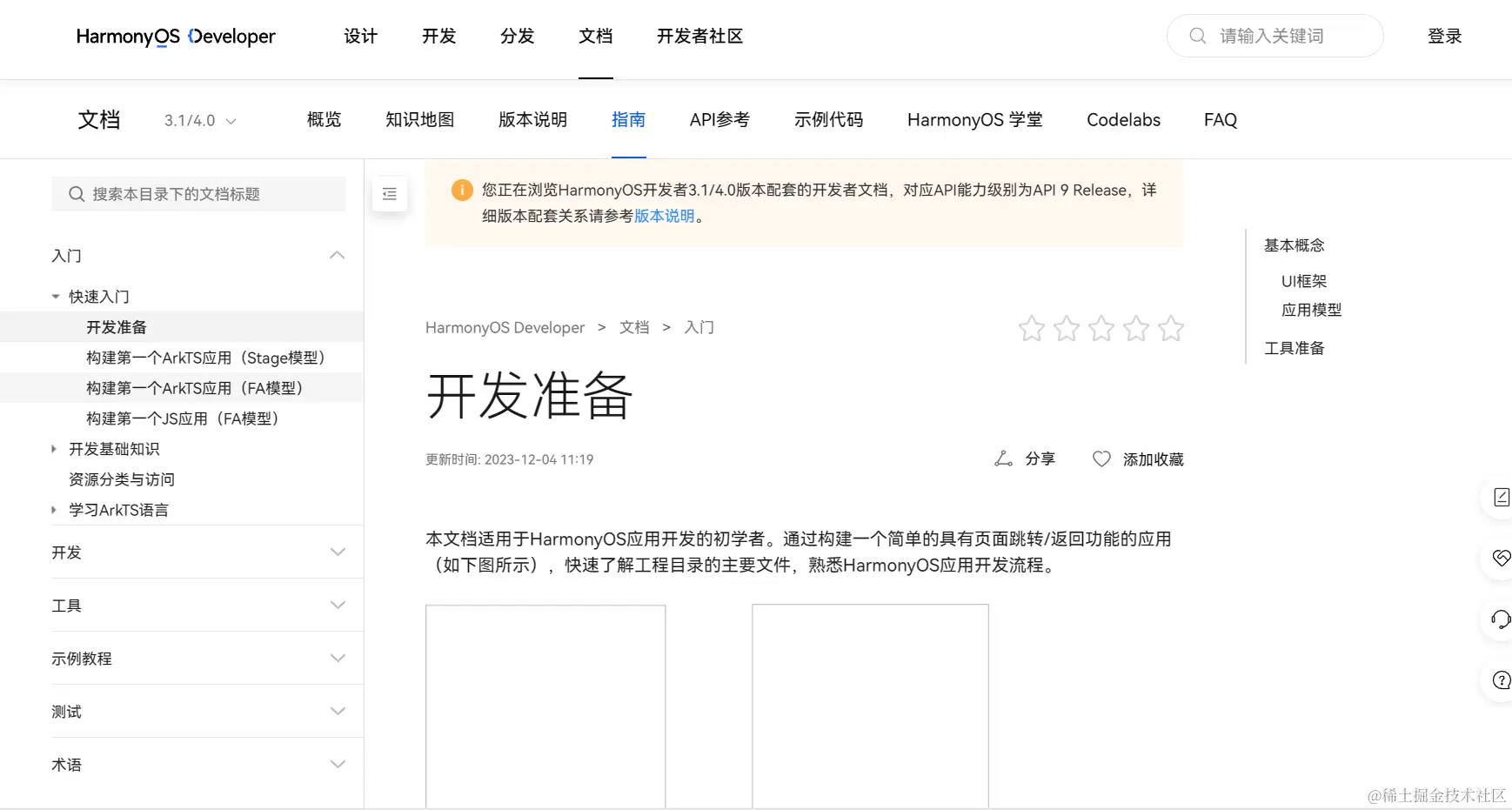
Task: Click the 入门 breadcrumb link
Action: tap(699, 327)
